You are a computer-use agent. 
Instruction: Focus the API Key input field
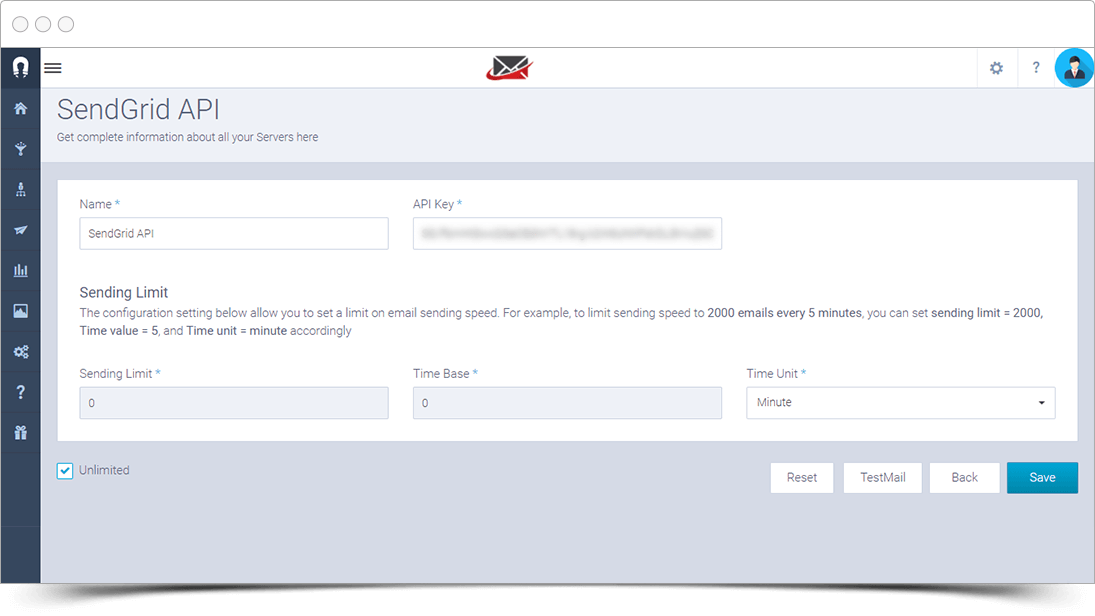567,233
